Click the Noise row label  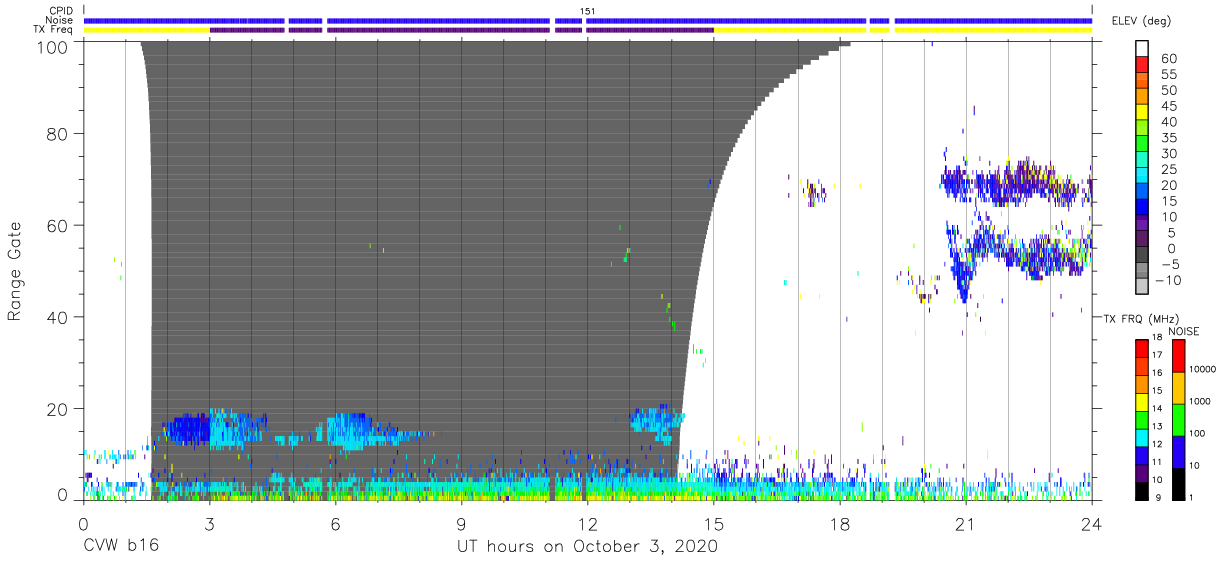59,20
